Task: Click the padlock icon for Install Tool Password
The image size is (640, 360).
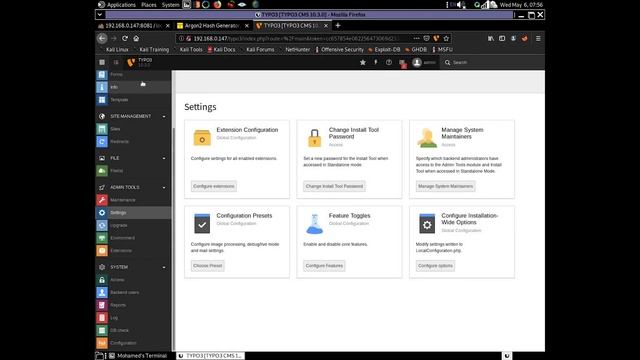Action: (x=314, y=138)
